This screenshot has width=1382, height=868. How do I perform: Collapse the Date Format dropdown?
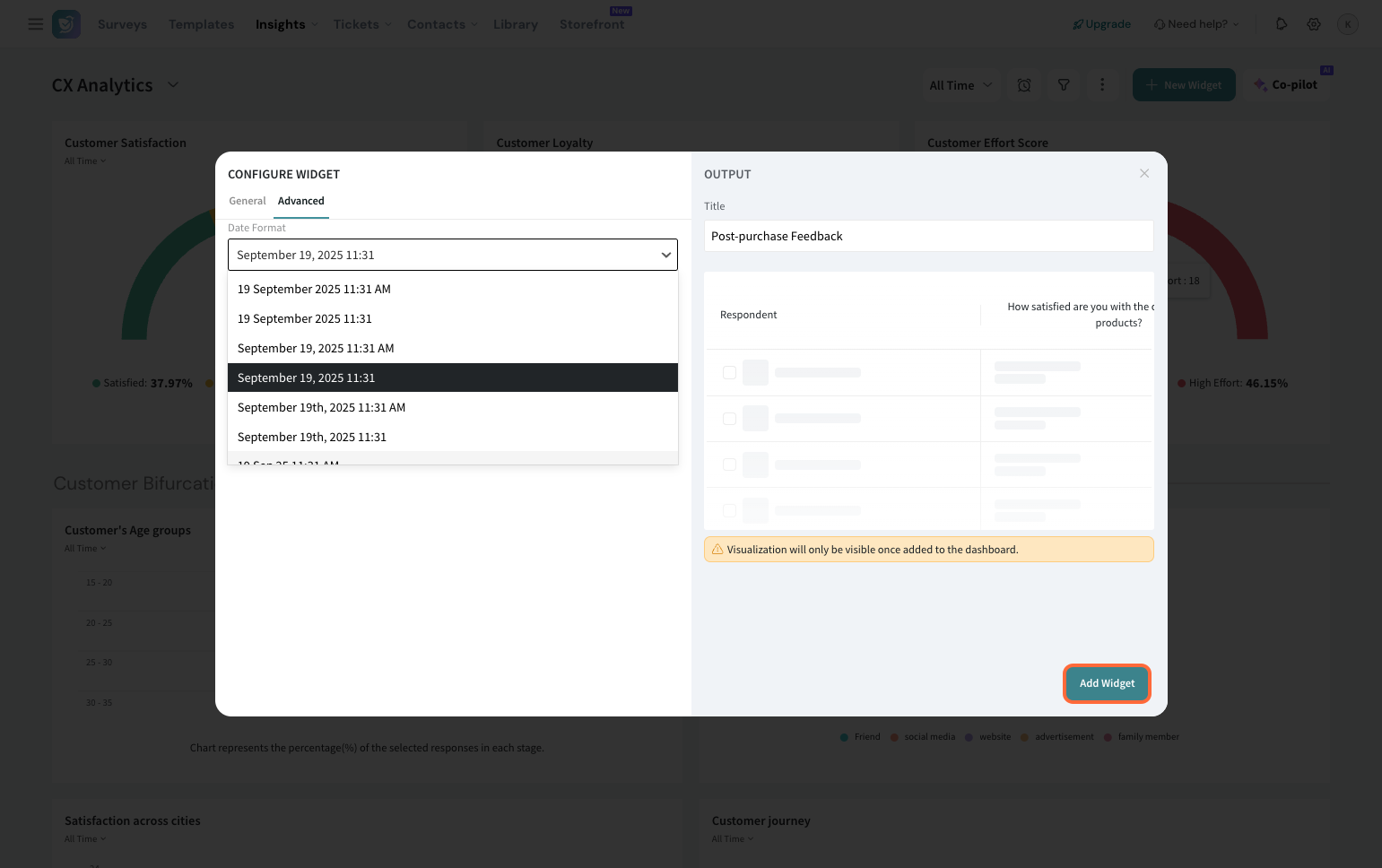[x=665, y=255]
